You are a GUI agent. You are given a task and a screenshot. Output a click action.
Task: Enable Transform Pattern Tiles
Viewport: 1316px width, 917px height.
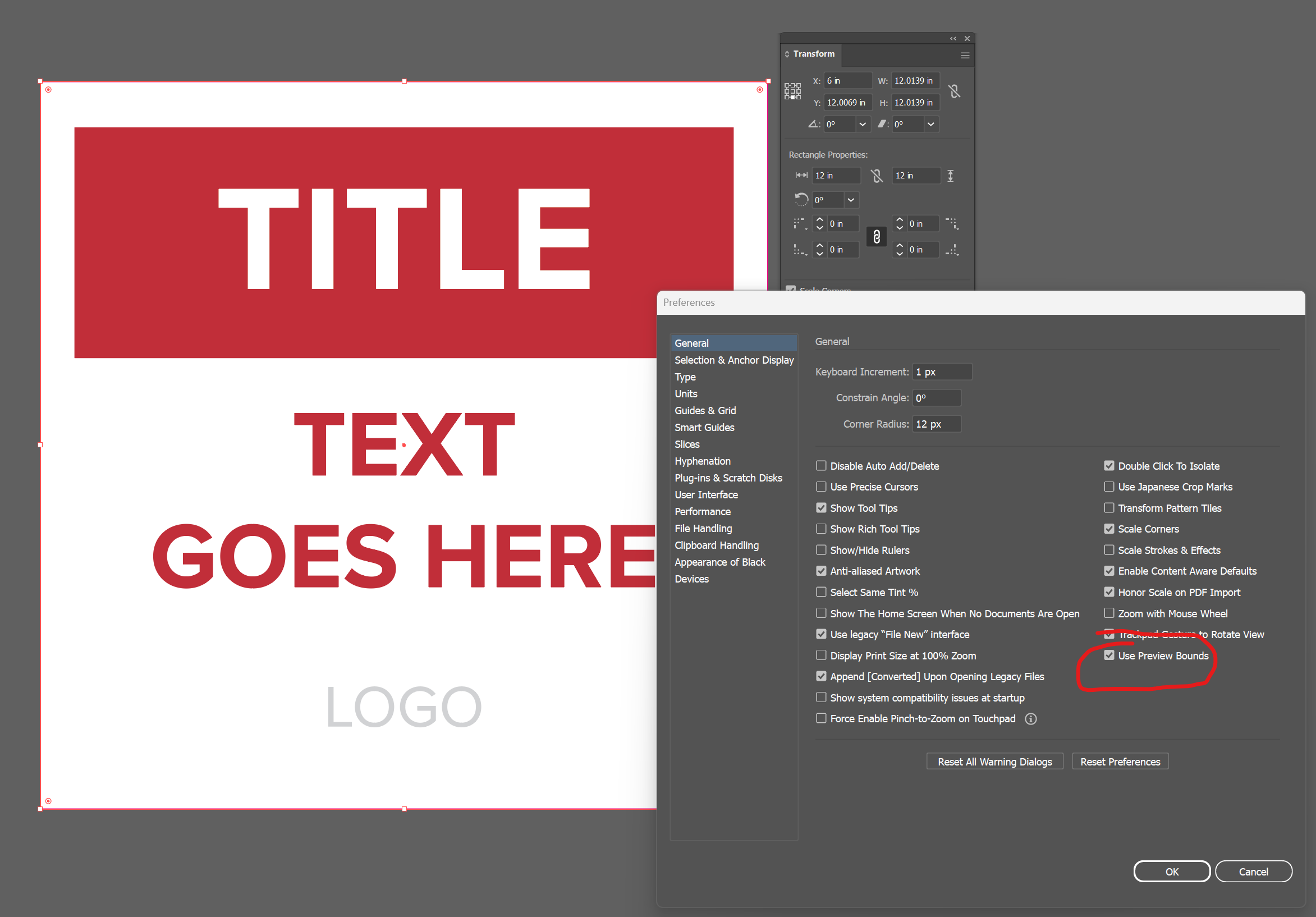pos(1109,508)
